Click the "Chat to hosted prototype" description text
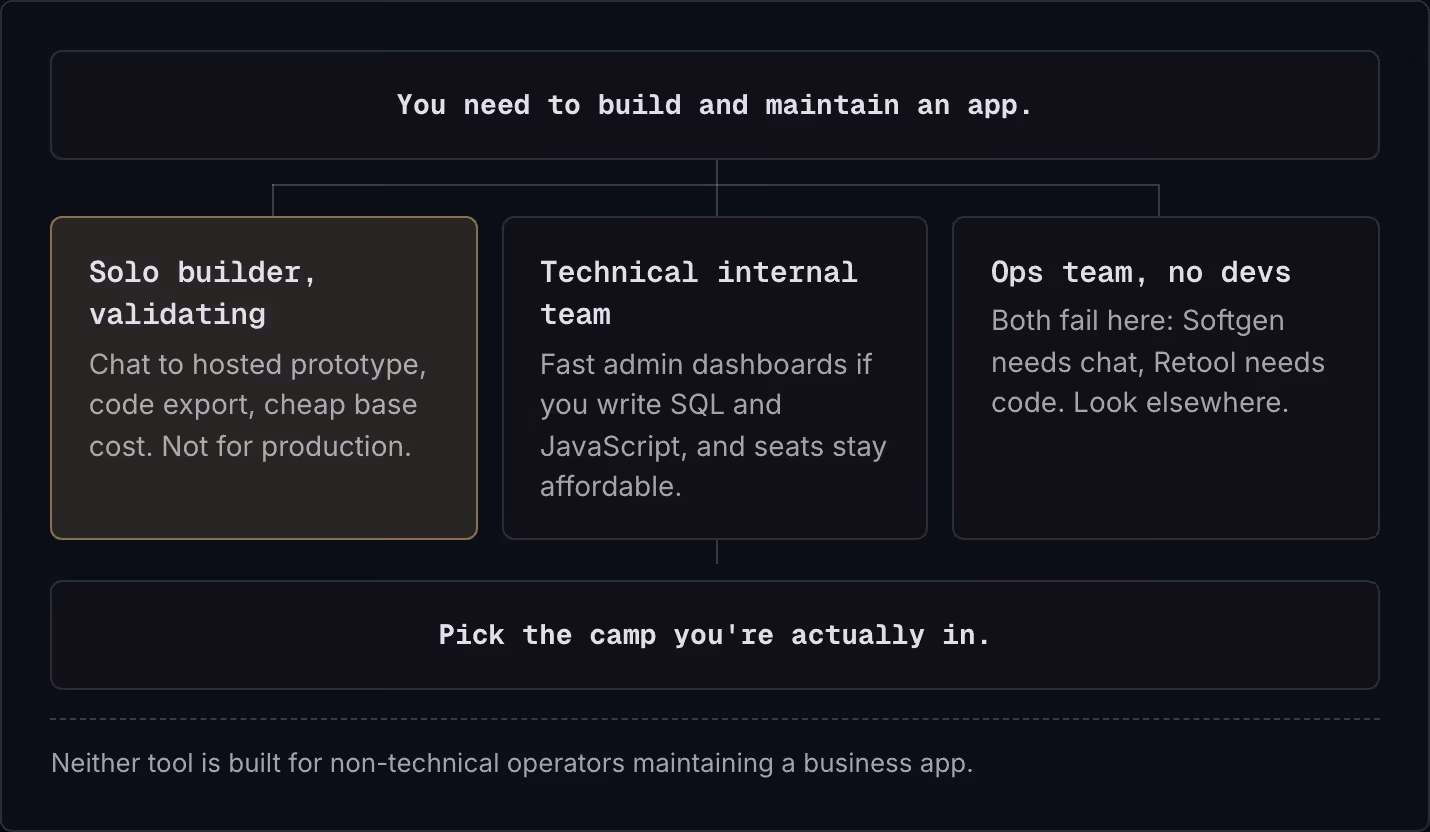Viewport: 1430px width, 832px height. click(x=258, y=405)
